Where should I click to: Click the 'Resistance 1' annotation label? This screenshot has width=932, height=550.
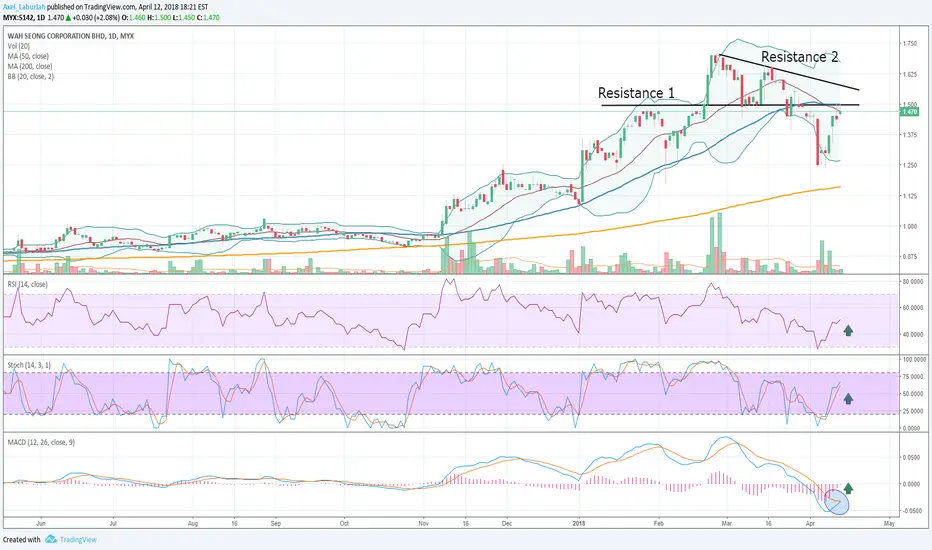click(x=637, y=93)
